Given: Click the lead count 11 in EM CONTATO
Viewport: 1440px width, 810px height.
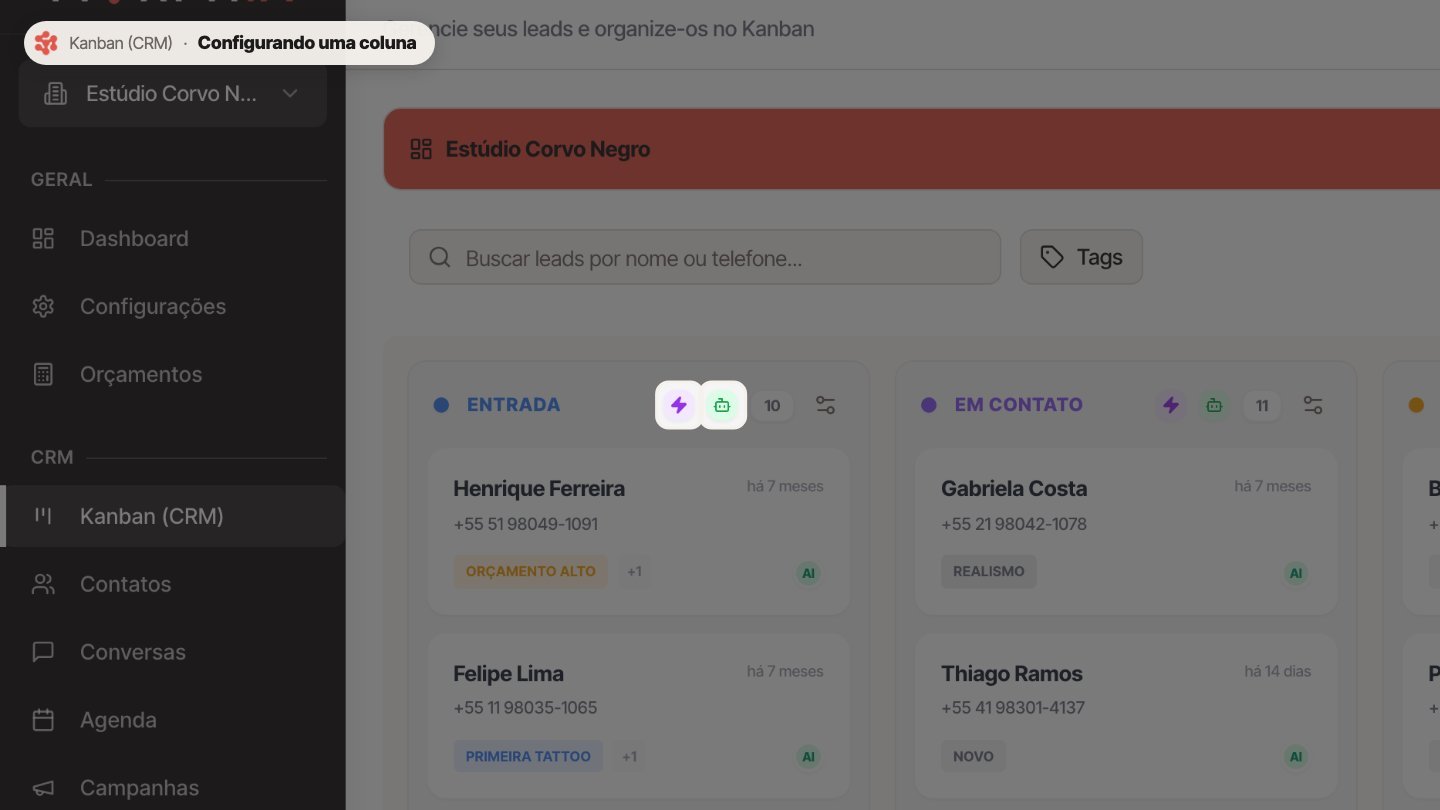Looking at the screenshot, I should (x=1262, y=406).
